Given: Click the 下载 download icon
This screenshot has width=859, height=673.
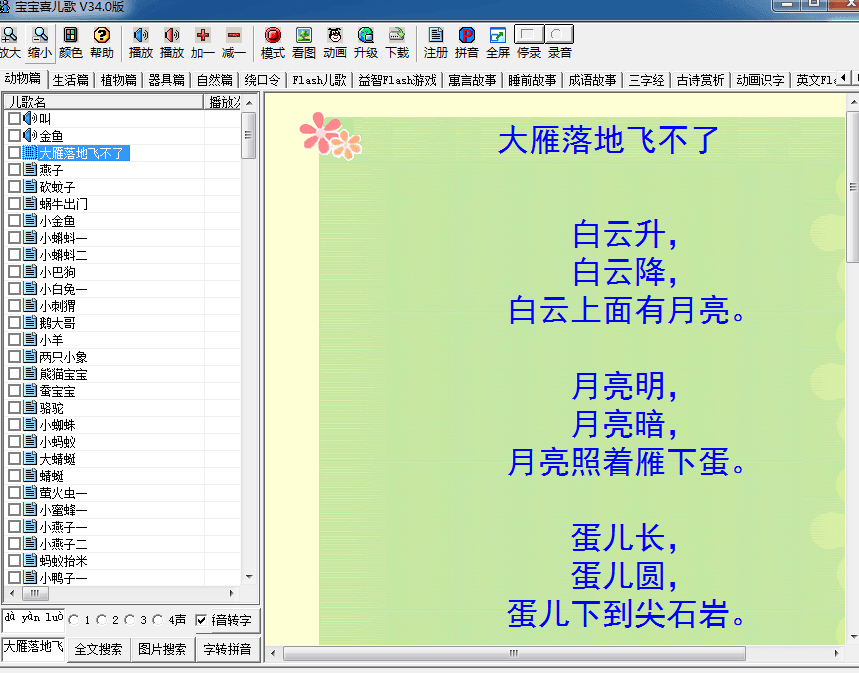Looking at the screenshot, I should pyautogui.click(x=397, y=36).
